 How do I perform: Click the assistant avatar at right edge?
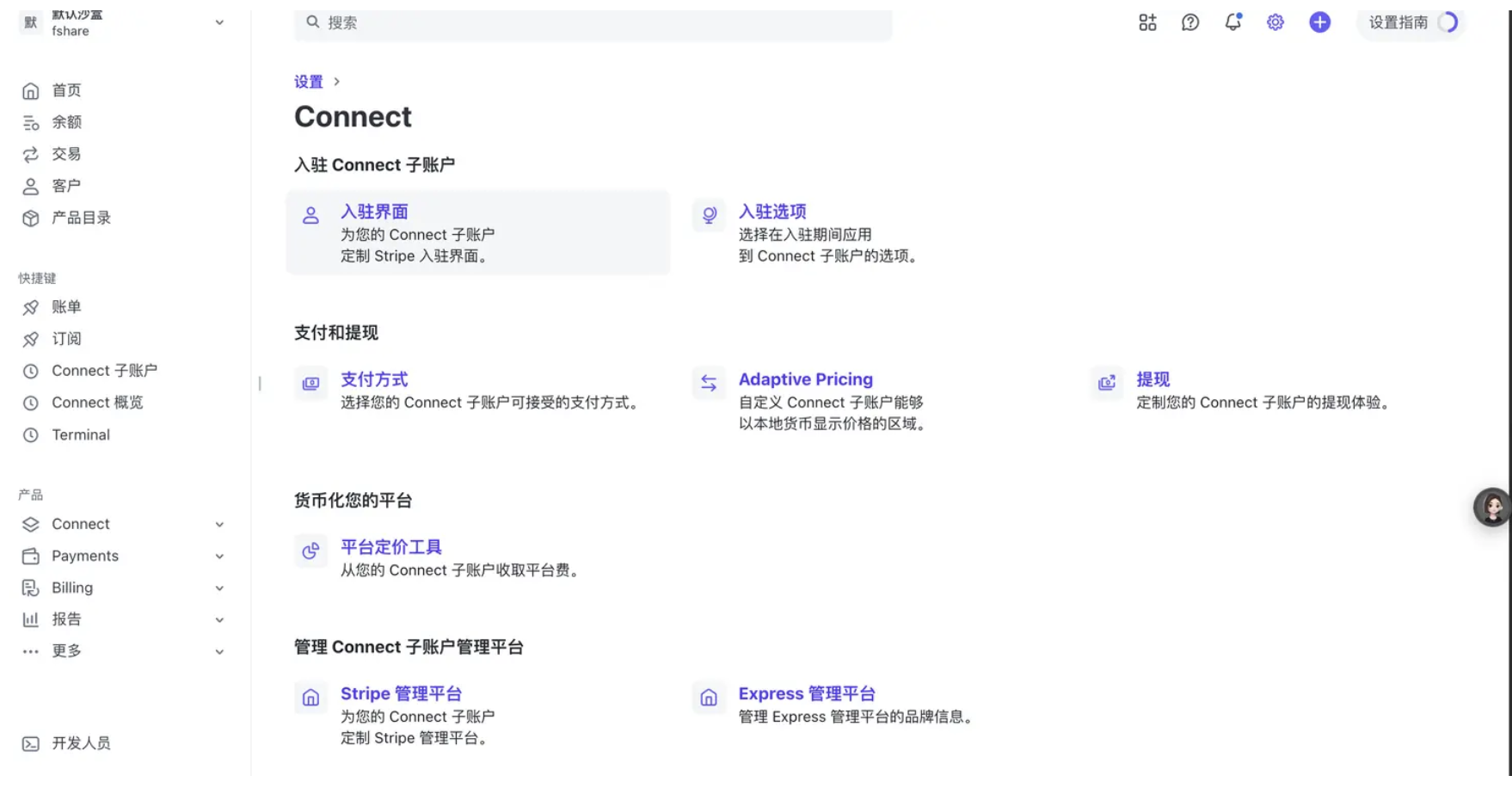coord(1492,507)
